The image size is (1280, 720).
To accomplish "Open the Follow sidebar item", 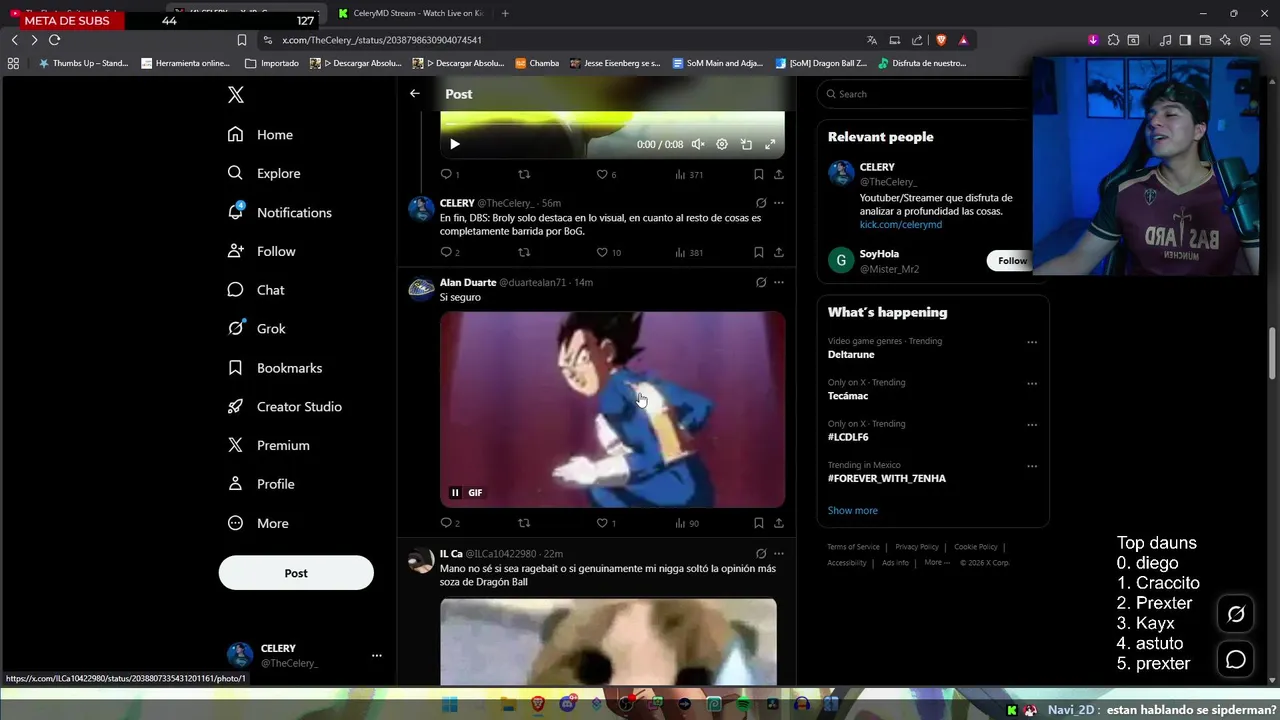I will pos(261,251).
